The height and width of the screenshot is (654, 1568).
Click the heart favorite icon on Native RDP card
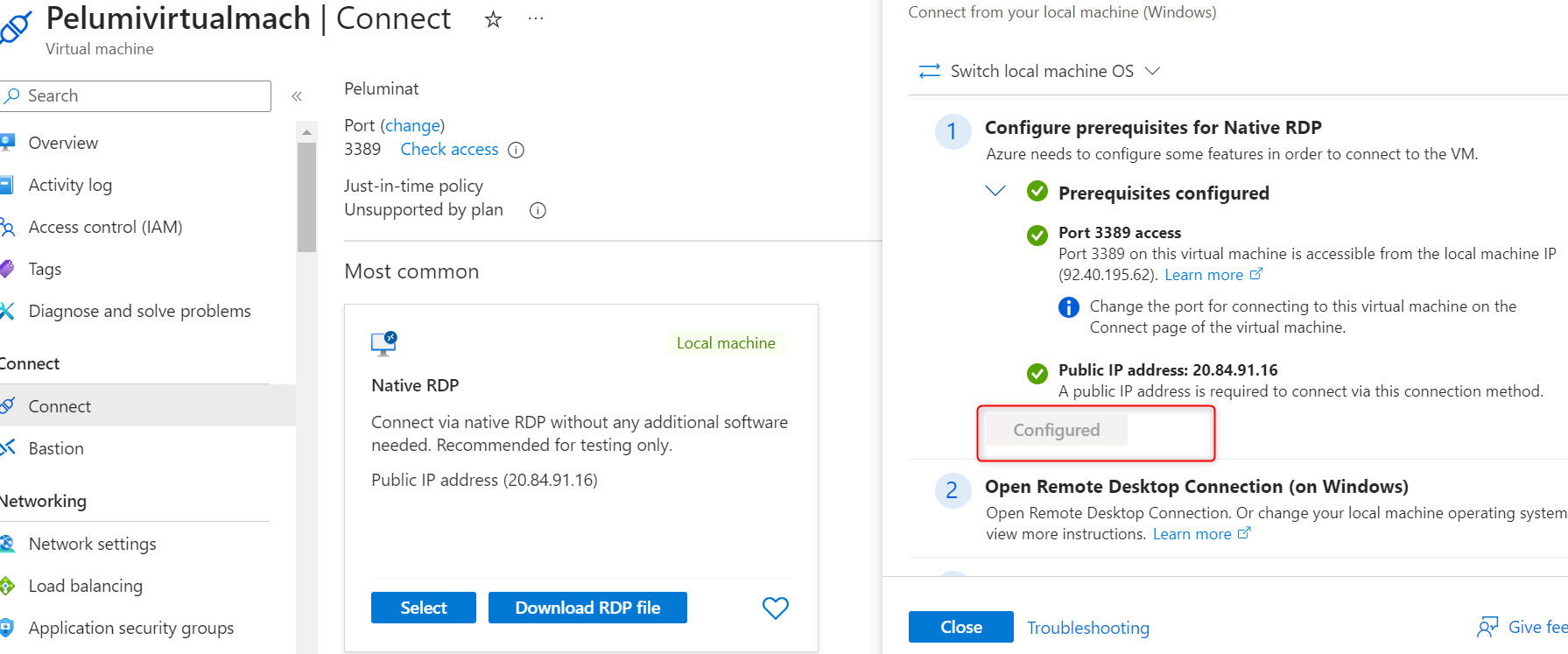pos(775,608)
